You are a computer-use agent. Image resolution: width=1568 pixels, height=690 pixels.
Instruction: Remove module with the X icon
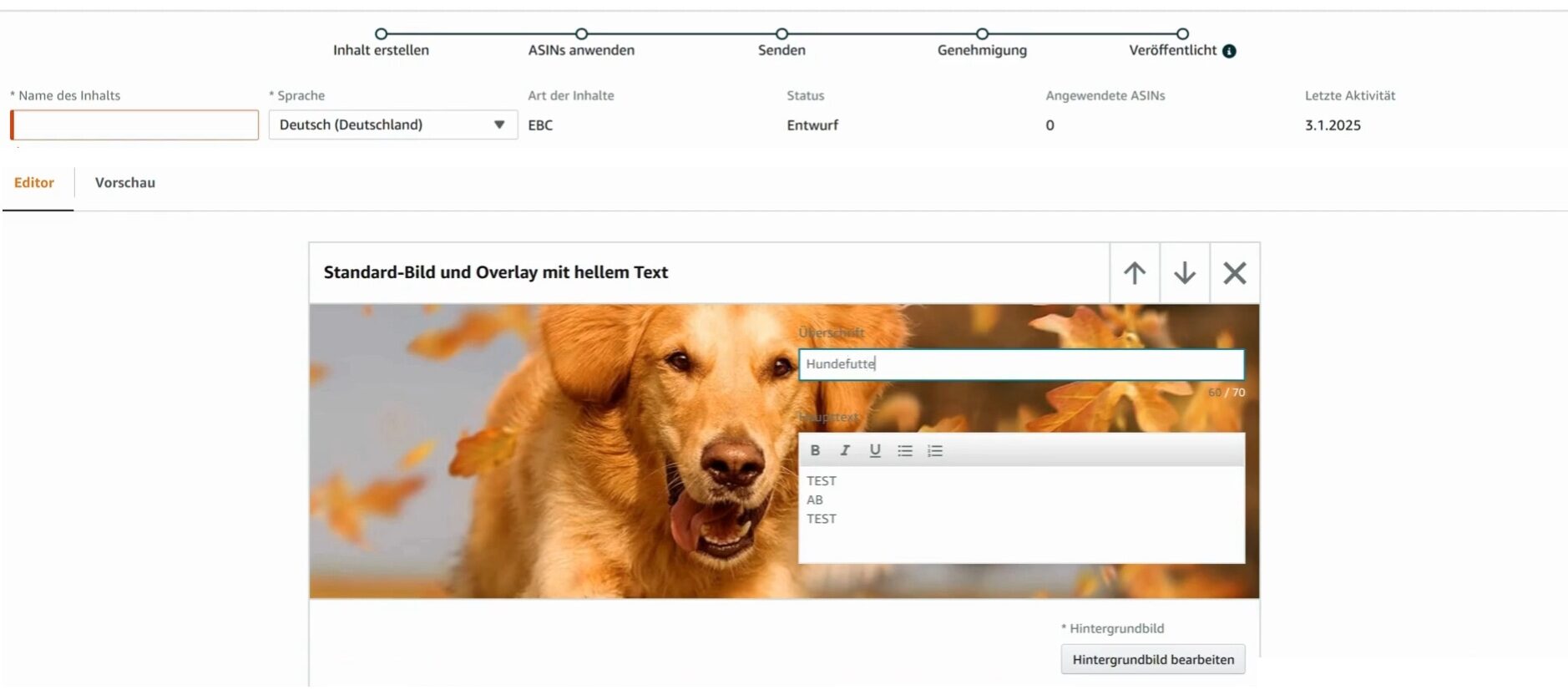click(1234, 273)
